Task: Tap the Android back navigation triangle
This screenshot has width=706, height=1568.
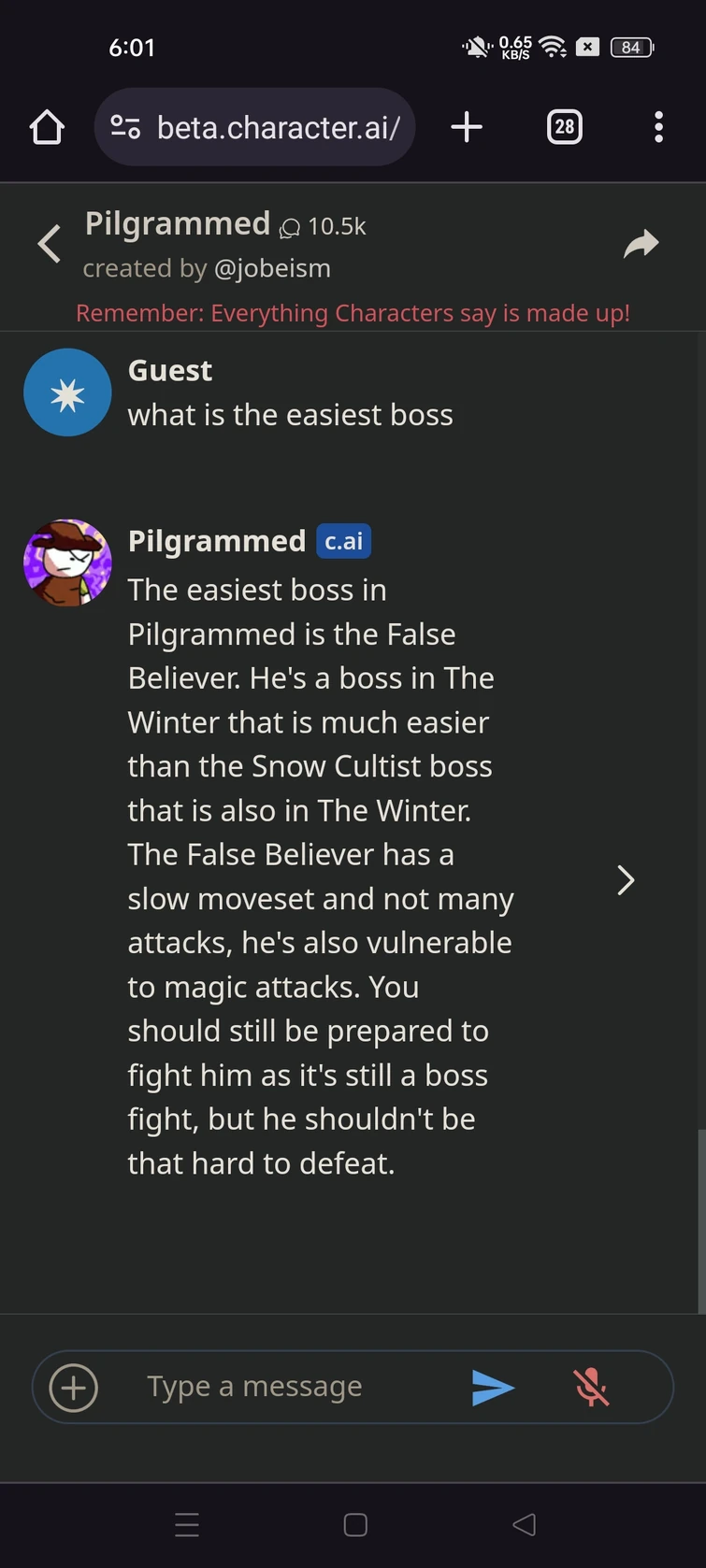Action: coord(525,1525)
